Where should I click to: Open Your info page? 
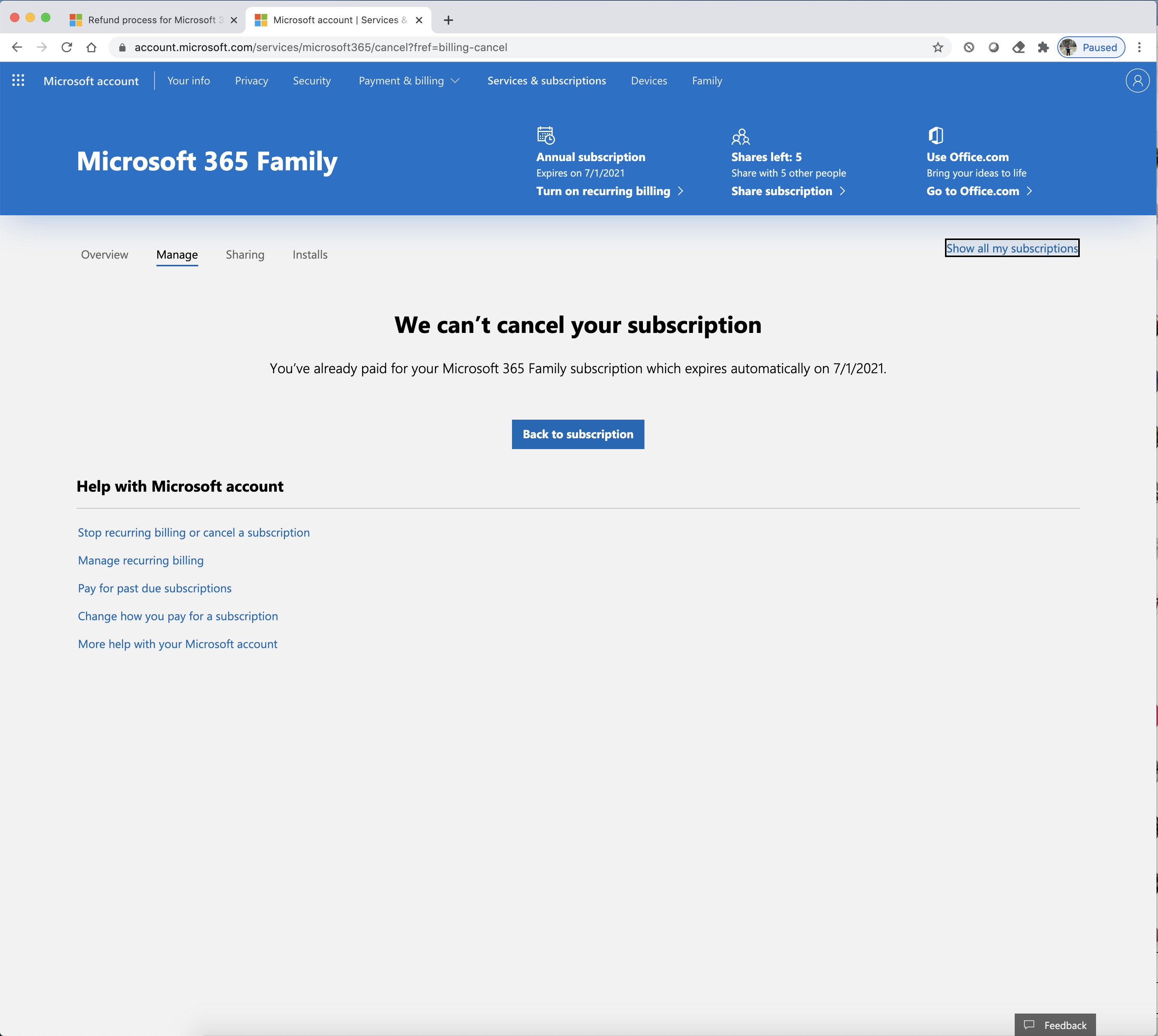coord(189,81)
